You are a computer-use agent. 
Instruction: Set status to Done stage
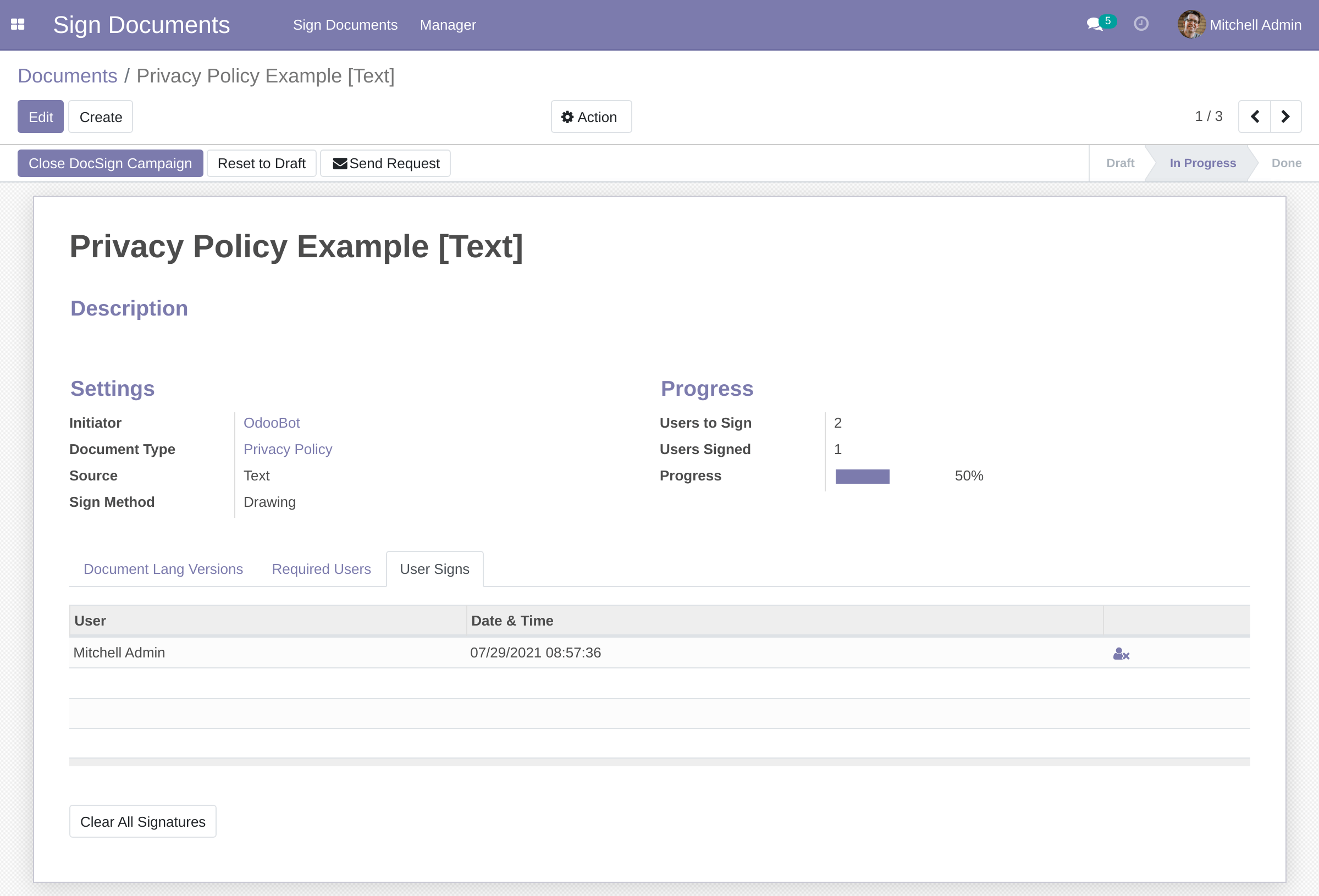1285,163
